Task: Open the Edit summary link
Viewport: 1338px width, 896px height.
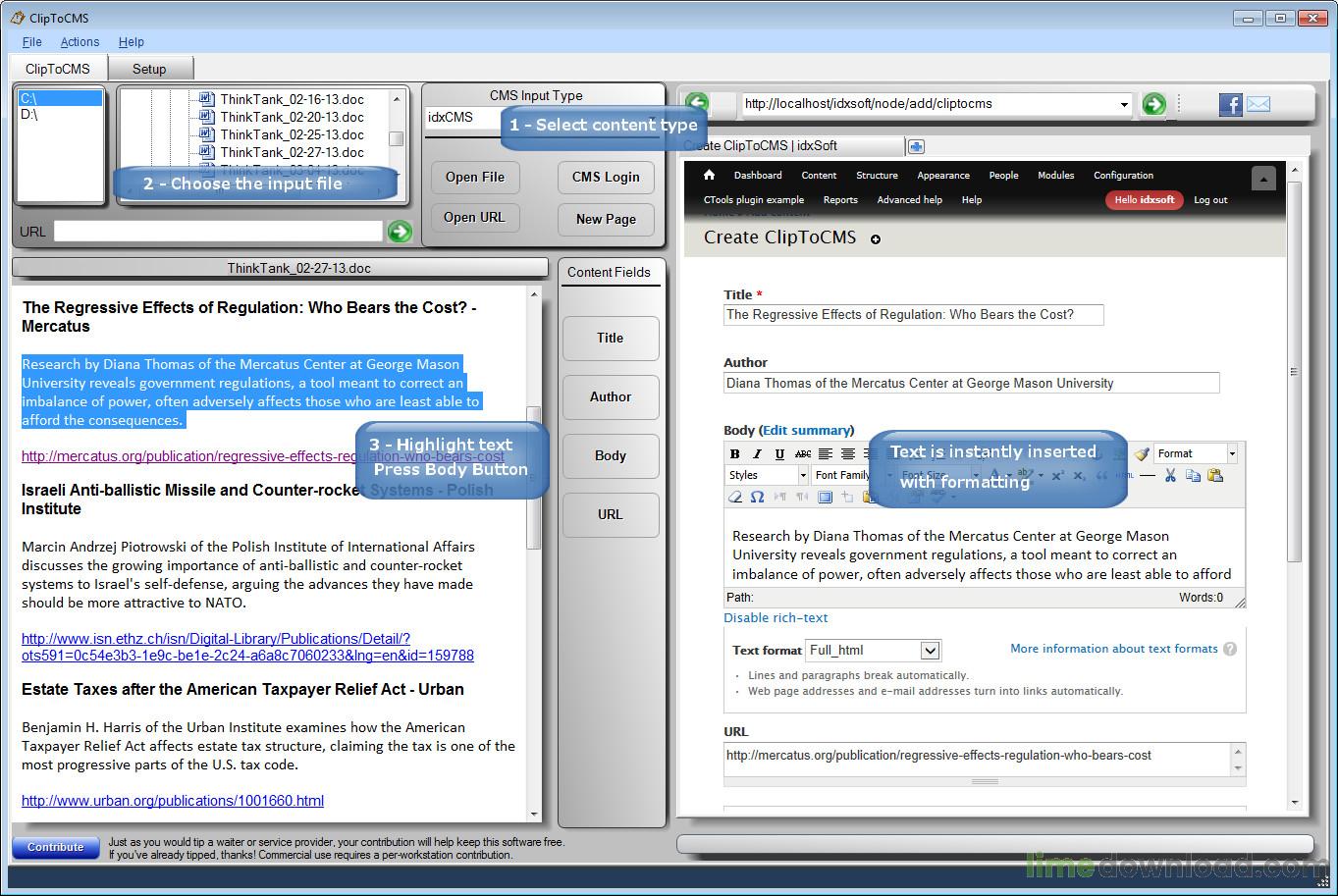Action: 807,431
